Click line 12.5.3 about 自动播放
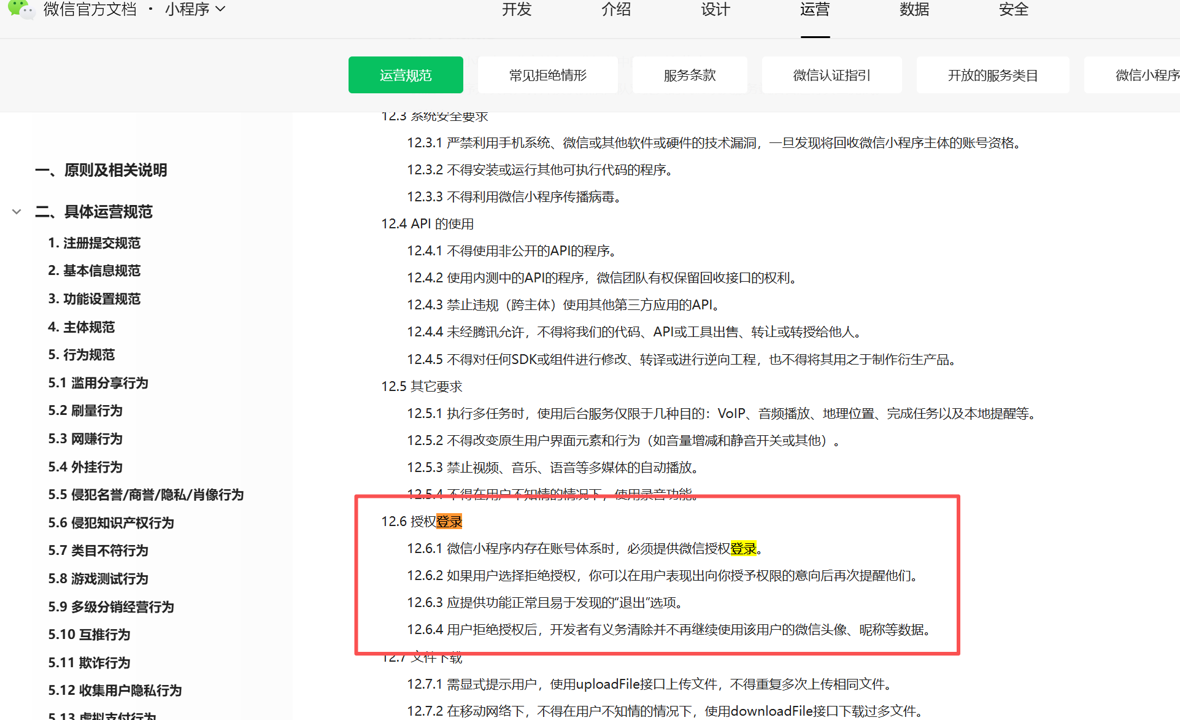Image resolution: width=1180 pixels, height=720 pixels. click(553, 468)
